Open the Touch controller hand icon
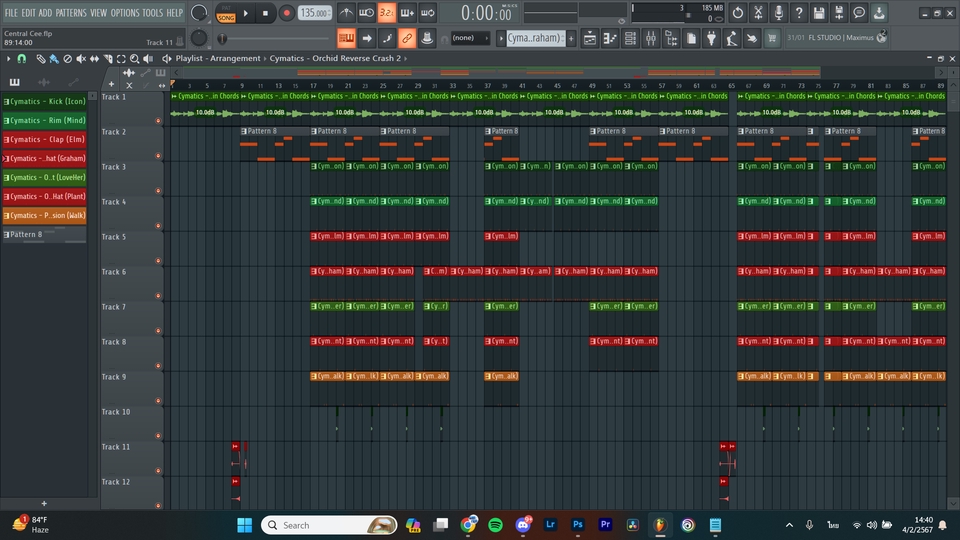 pyautogui.click(x=752, y=38)
